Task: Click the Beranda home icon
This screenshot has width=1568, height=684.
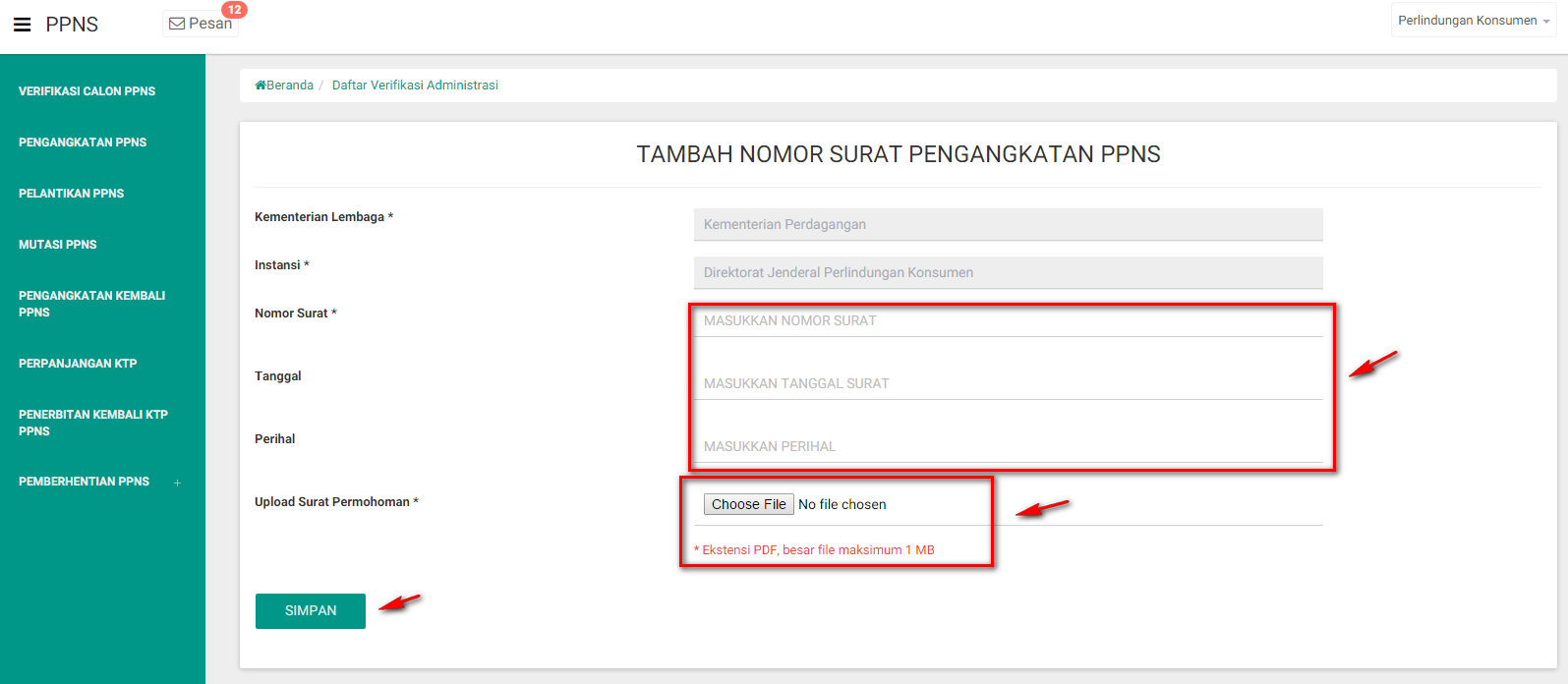Action: 261,85
